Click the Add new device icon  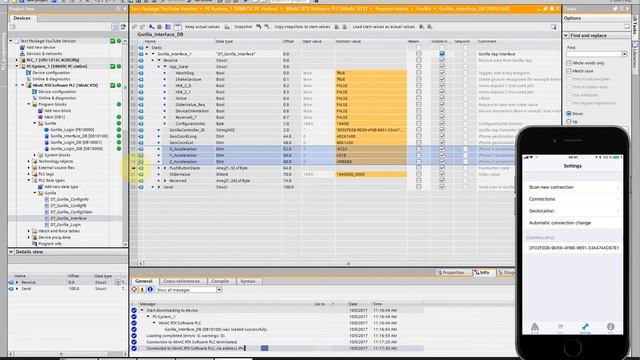point(22,47)
